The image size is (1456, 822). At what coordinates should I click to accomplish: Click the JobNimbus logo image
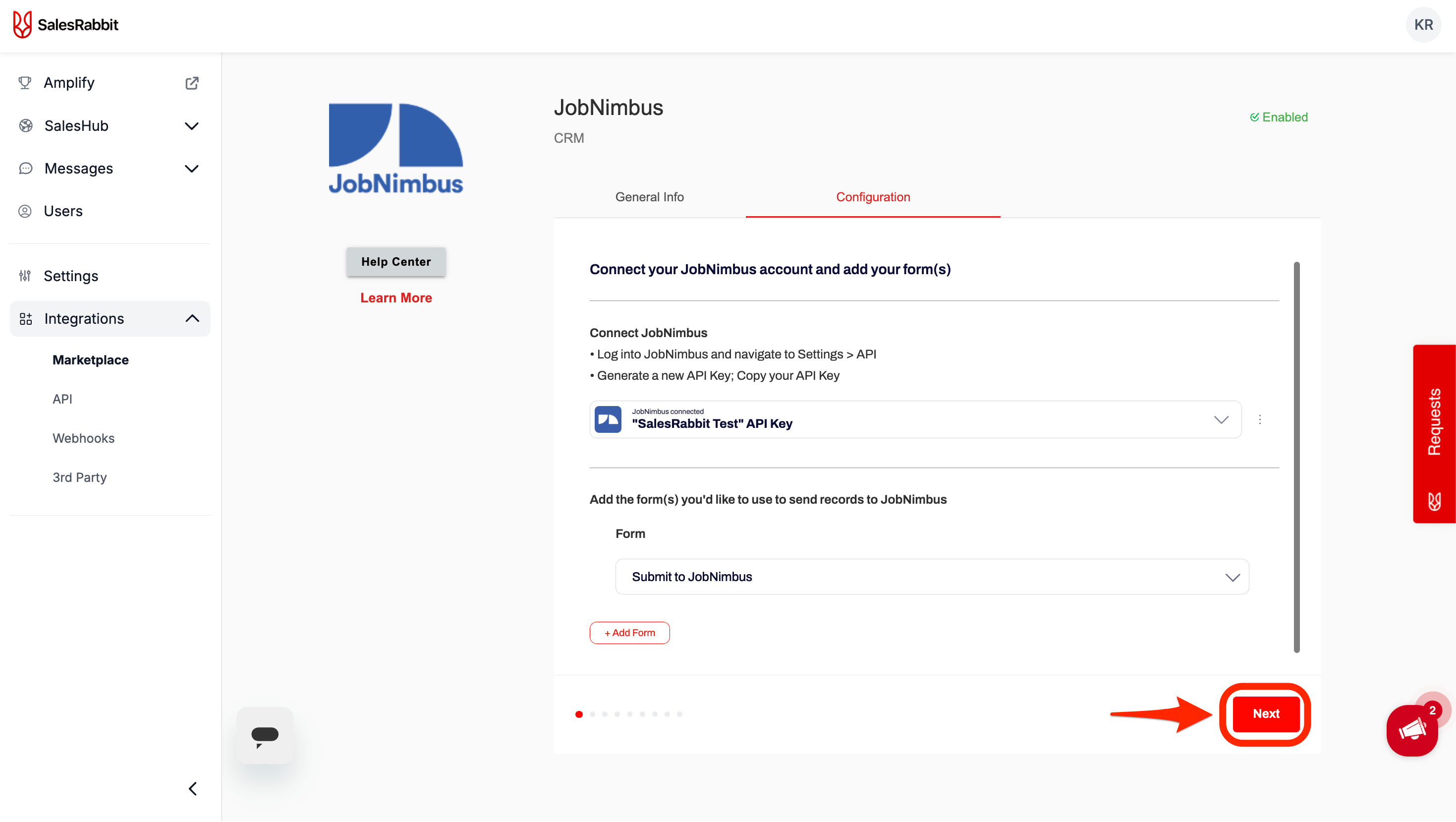pos(395,149)
